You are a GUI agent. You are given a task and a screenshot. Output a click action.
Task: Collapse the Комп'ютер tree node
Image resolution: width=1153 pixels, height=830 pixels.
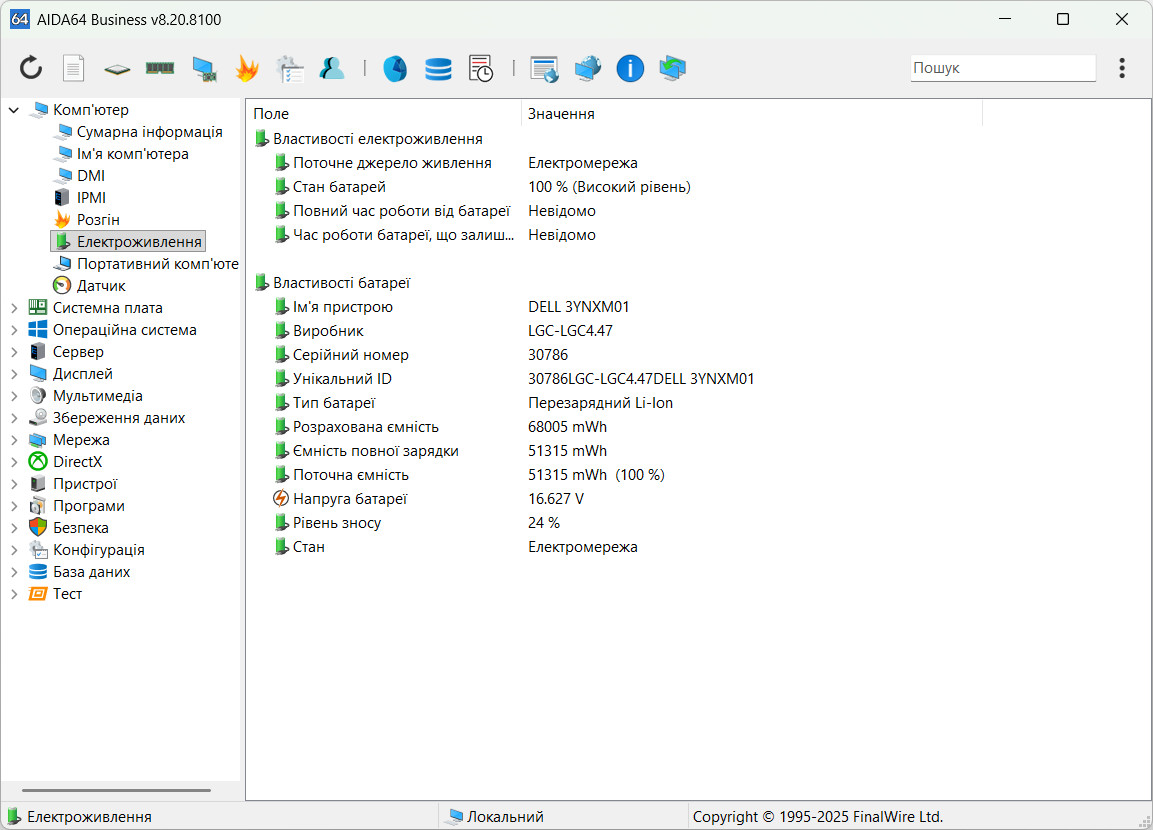click(x=14, y=110)
